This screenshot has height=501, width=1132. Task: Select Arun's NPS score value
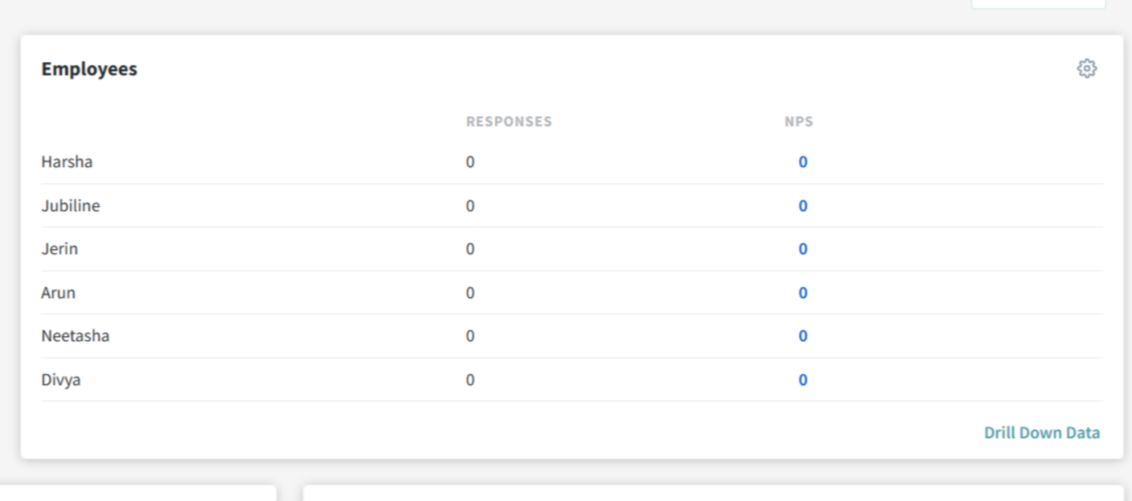coord(802,293)
